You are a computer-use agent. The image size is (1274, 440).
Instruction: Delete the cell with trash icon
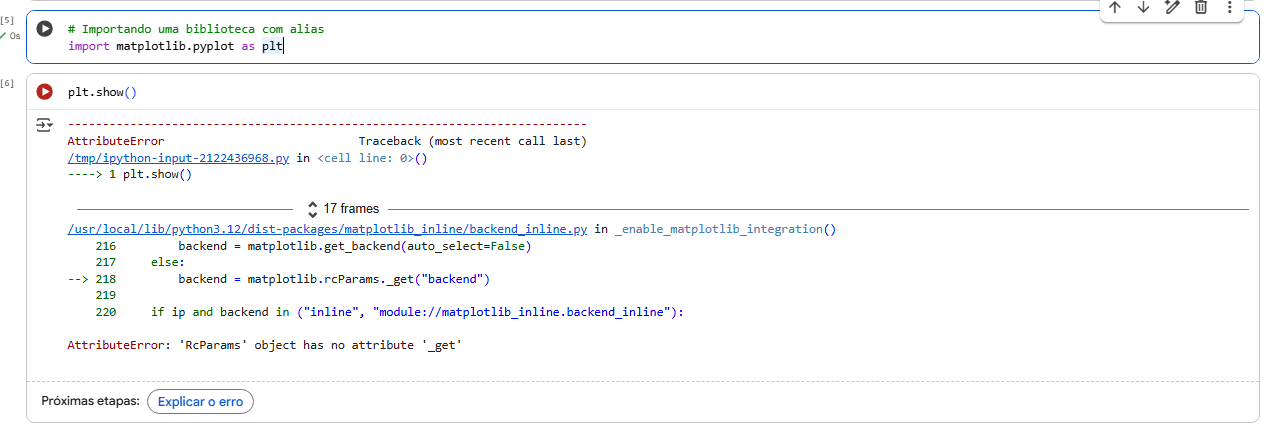click(x=1201, y=8)
